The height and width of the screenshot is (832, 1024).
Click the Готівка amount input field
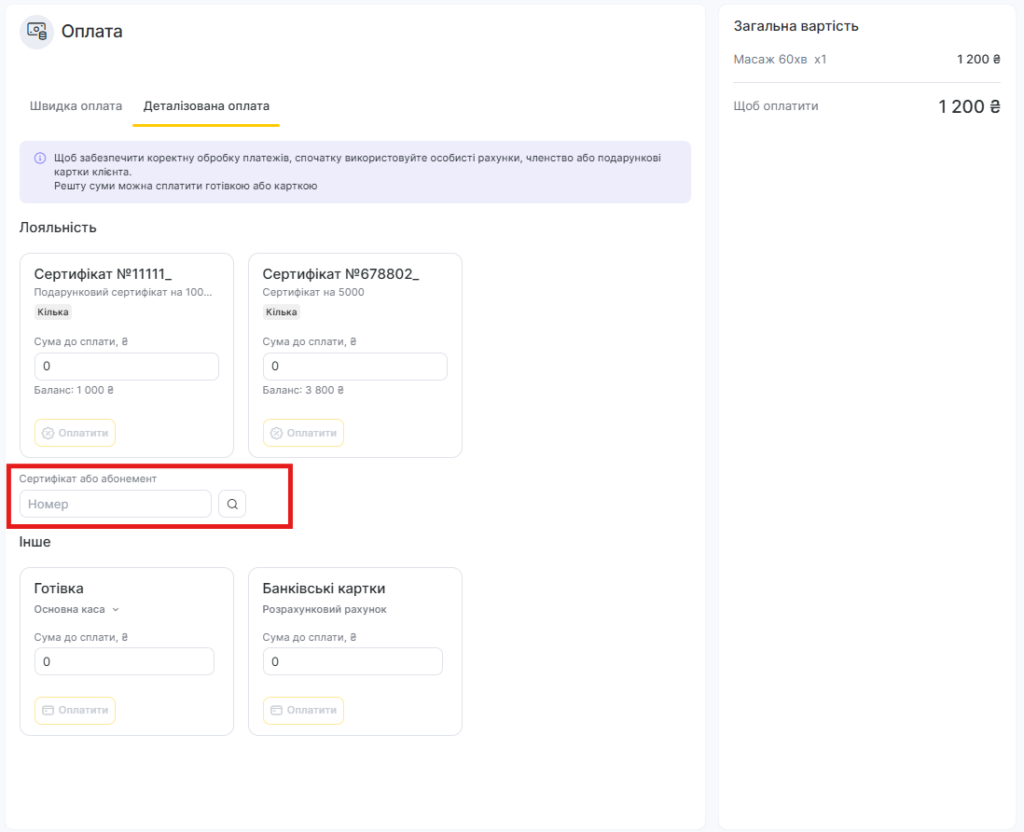[x=124, y=662]
